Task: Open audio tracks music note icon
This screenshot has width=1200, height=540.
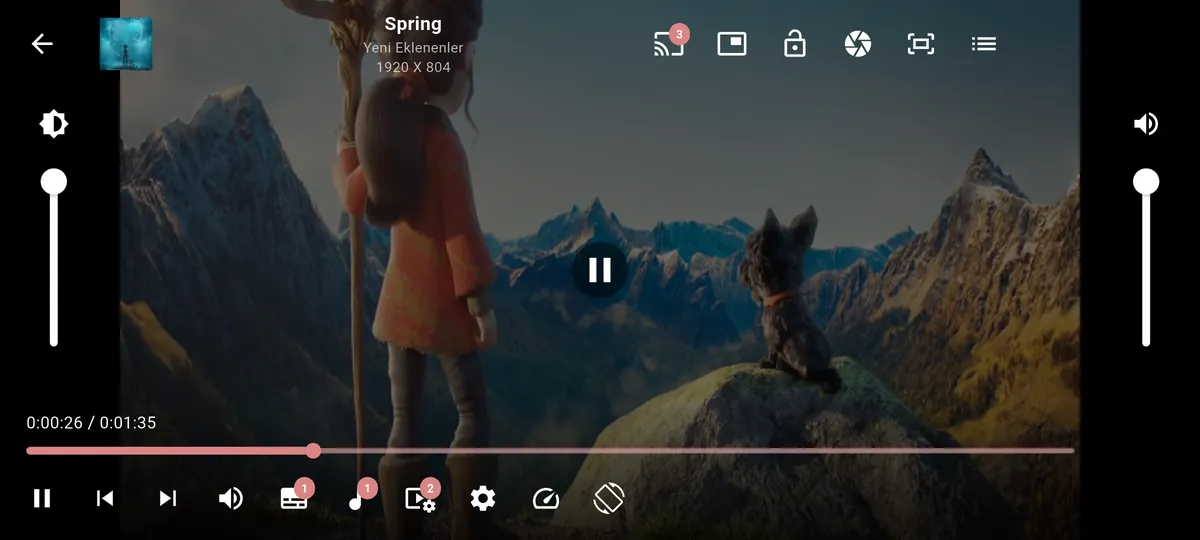Action: tap(358, 497)
